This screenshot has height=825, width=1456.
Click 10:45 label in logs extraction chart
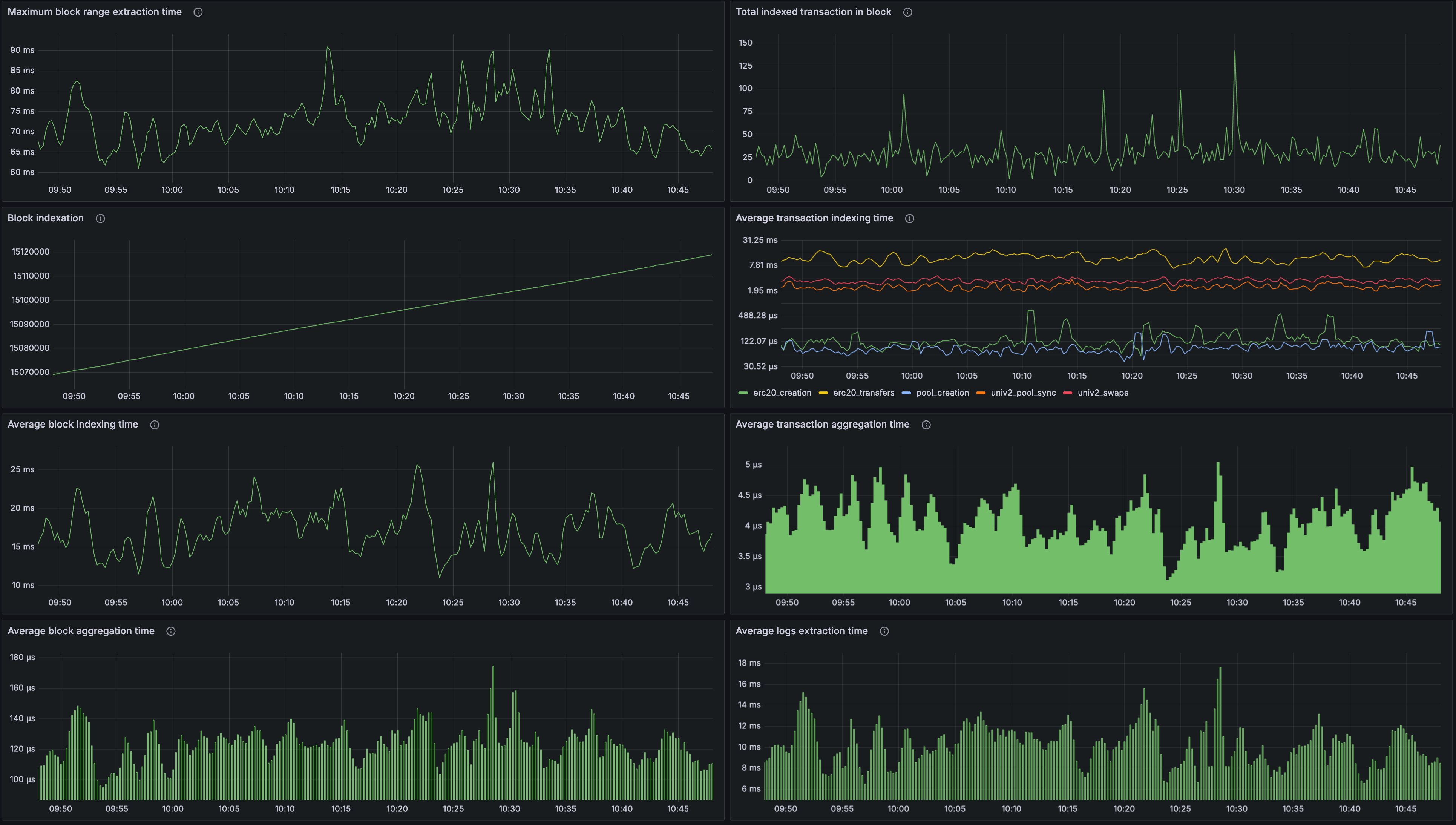click(x=1405, y=808)
